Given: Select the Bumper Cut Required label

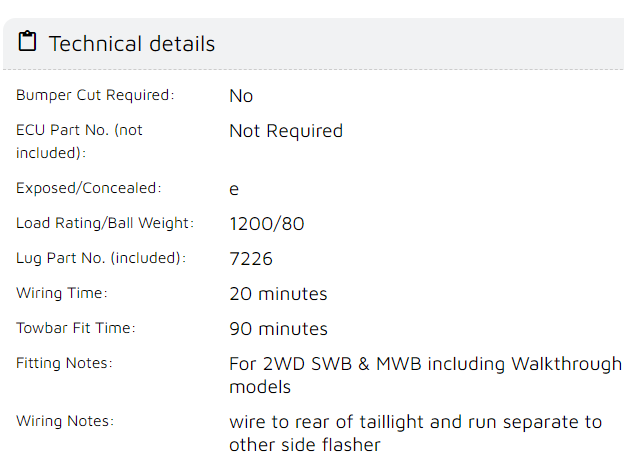Looking at the screenshot, I should [95, 95].
